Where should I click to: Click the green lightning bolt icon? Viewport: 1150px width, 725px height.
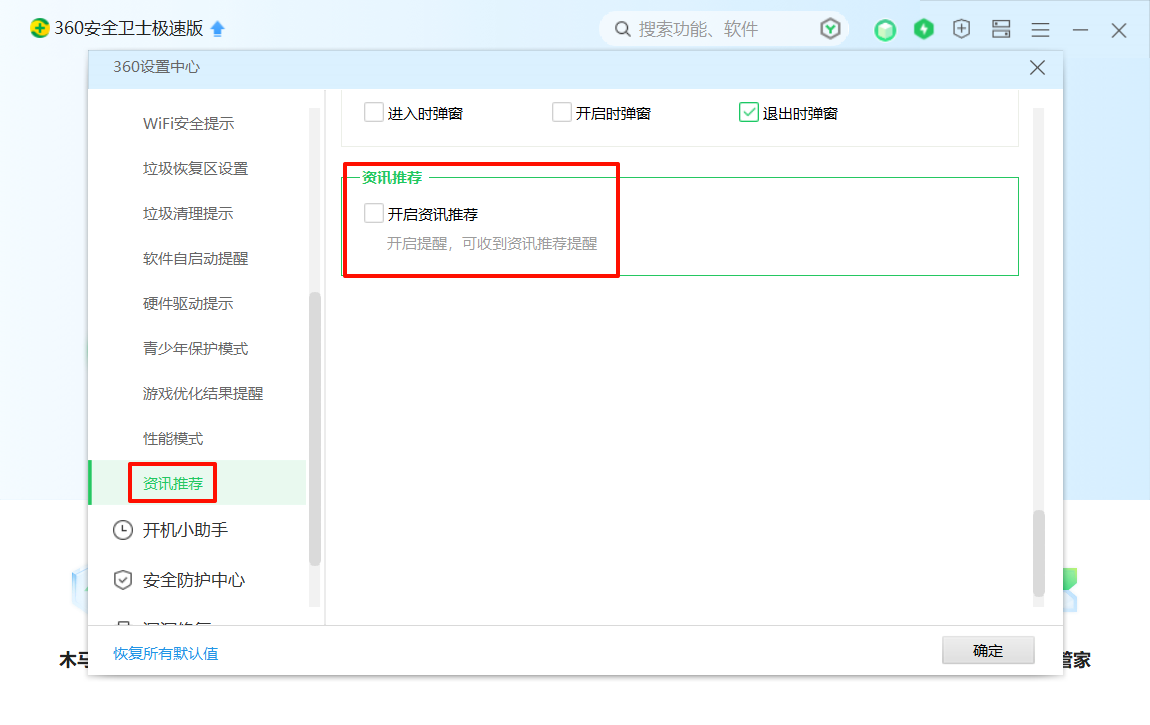tap(924, 29)
